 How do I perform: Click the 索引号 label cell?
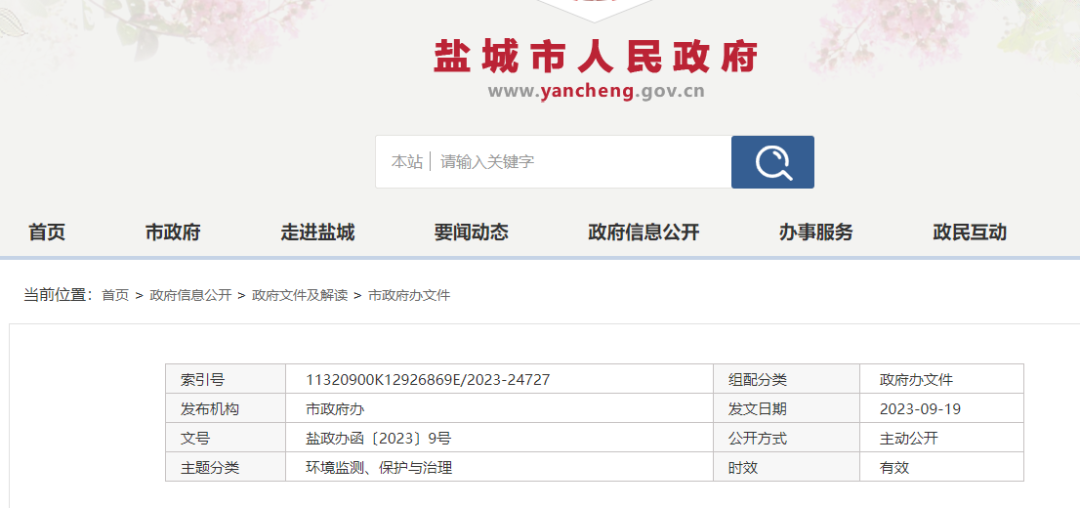(226, 379)
